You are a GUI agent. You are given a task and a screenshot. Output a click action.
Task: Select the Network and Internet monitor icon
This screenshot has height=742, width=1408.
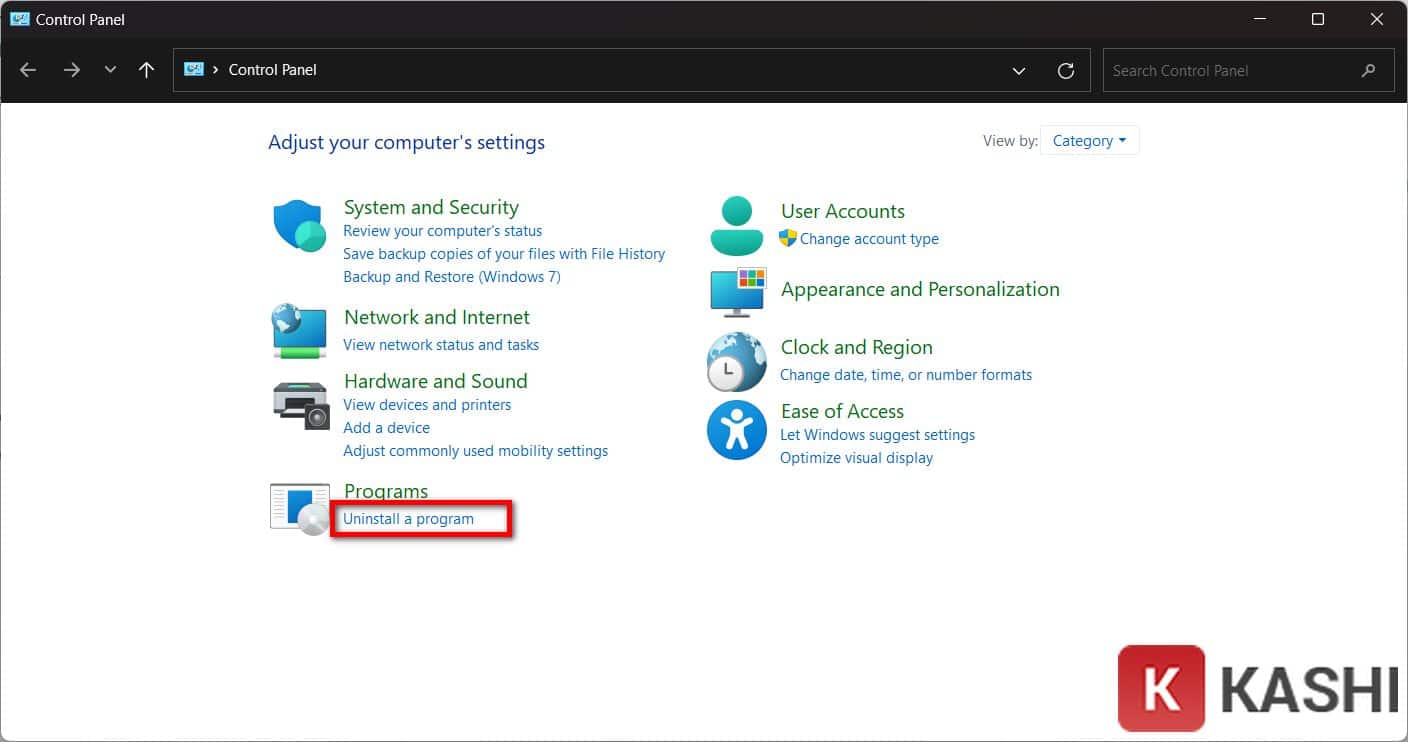(x=298, y=331)
